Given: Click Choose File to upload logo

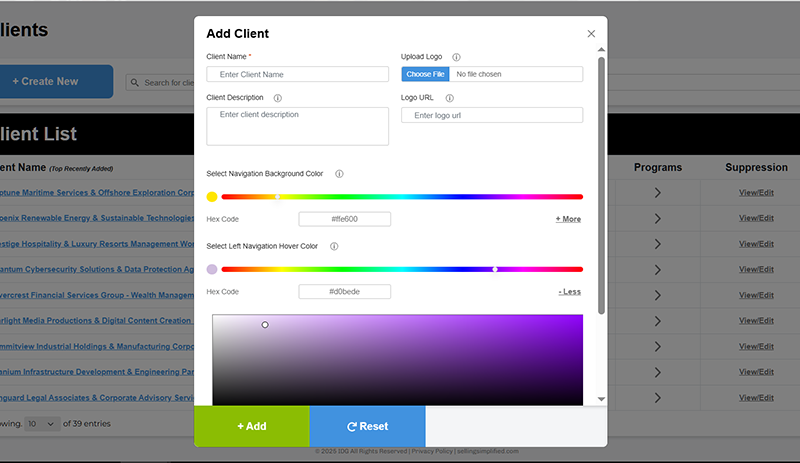Looking at the screenshot, I should pyautogui.click(x=425, y=74).
